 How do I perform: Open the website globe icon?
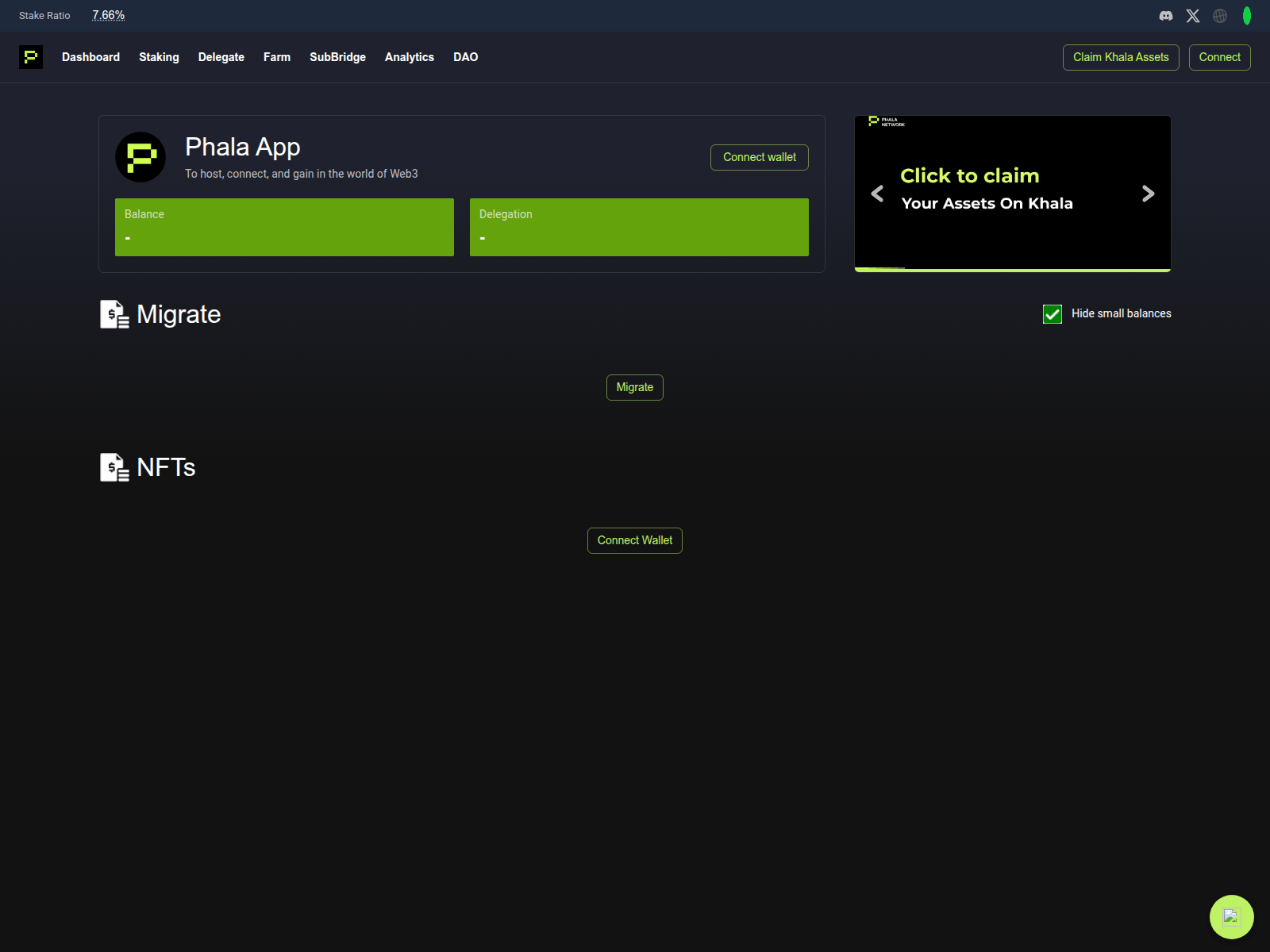point(1219,15)
